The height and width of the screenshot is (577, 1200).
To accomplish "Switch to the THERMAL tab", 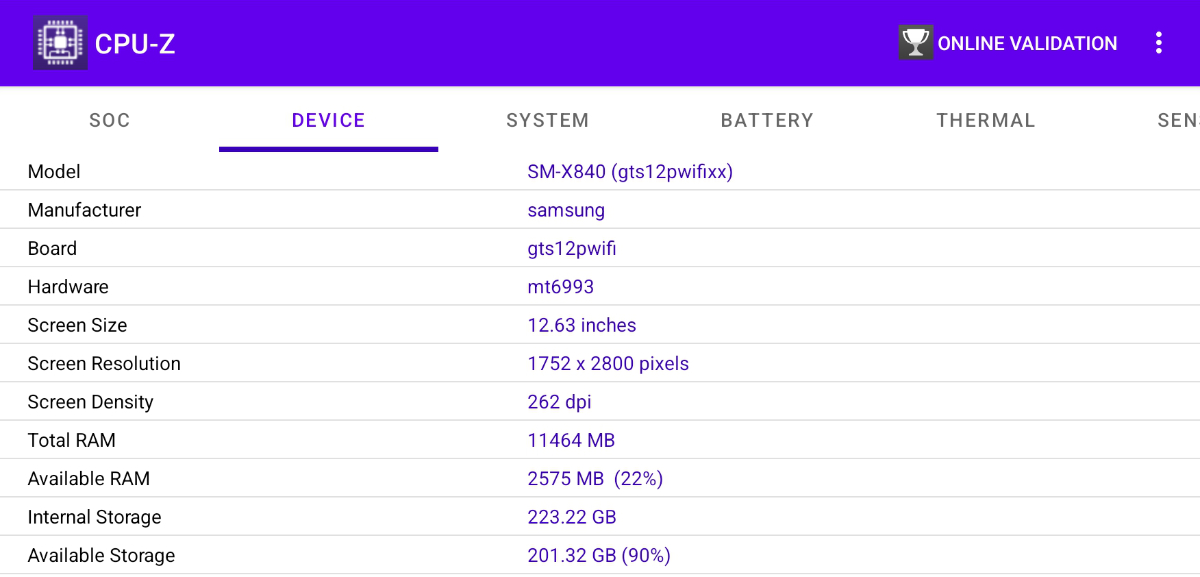I will click(x=986, y=120).
